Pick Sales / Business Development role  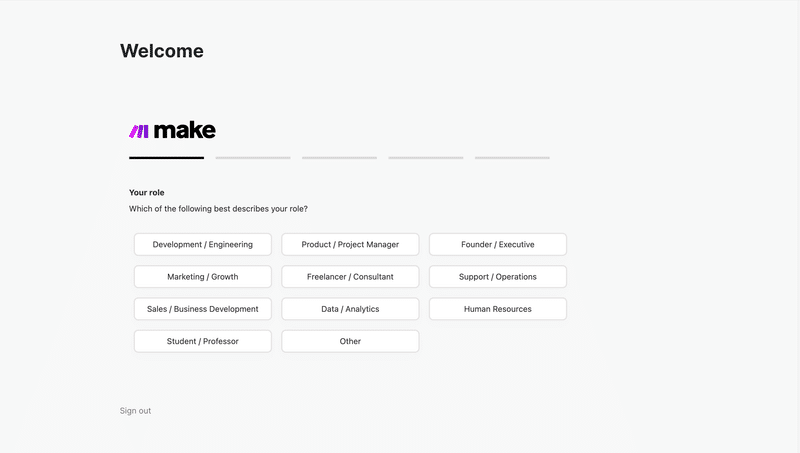coord(203,309)
